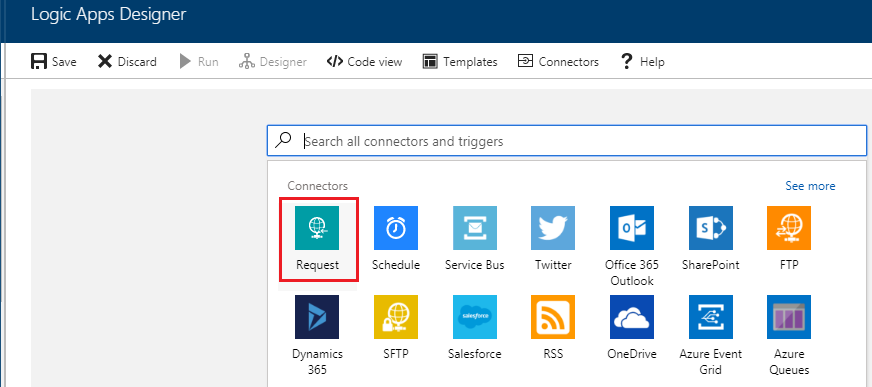This screenshot has width=872, height=387.
Task: Switch to Code view
Action: tap(364, 61)
